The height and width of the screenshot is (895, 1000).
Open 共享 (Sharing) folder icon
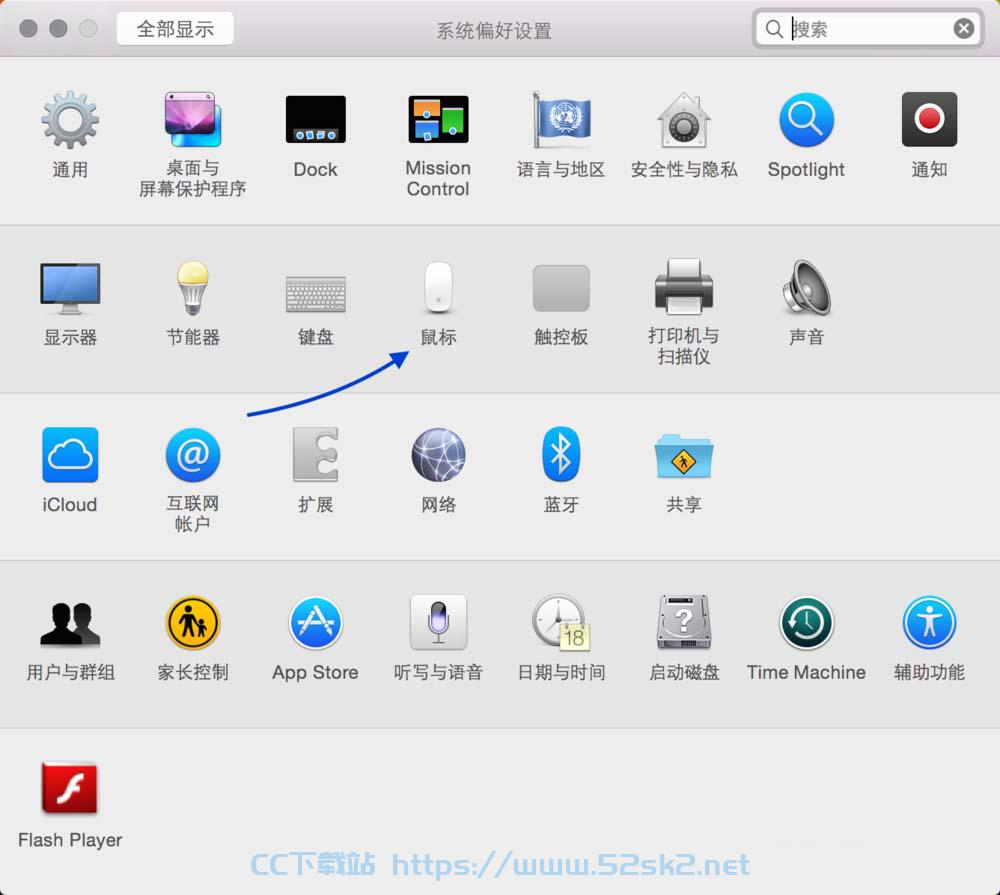point(684,455)
